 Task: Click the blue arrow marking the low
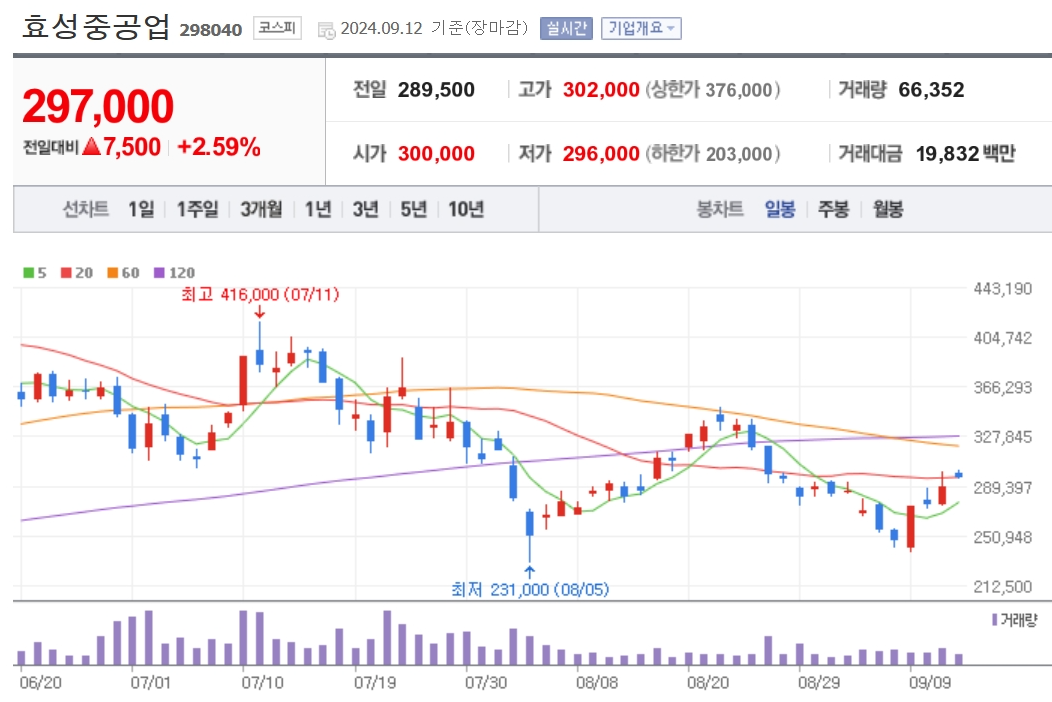pos(529,572)
